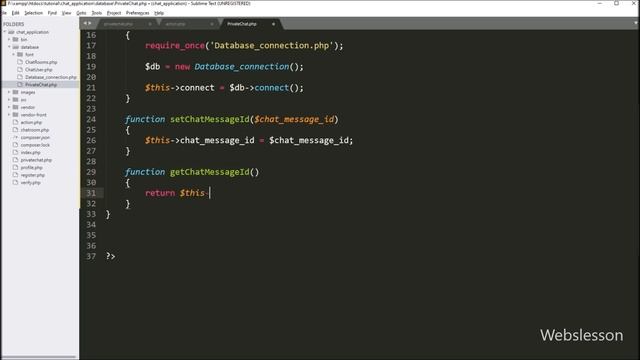Open the tab list dropdown at right
This screenshot has height=360, width=640.
point(636,23)
